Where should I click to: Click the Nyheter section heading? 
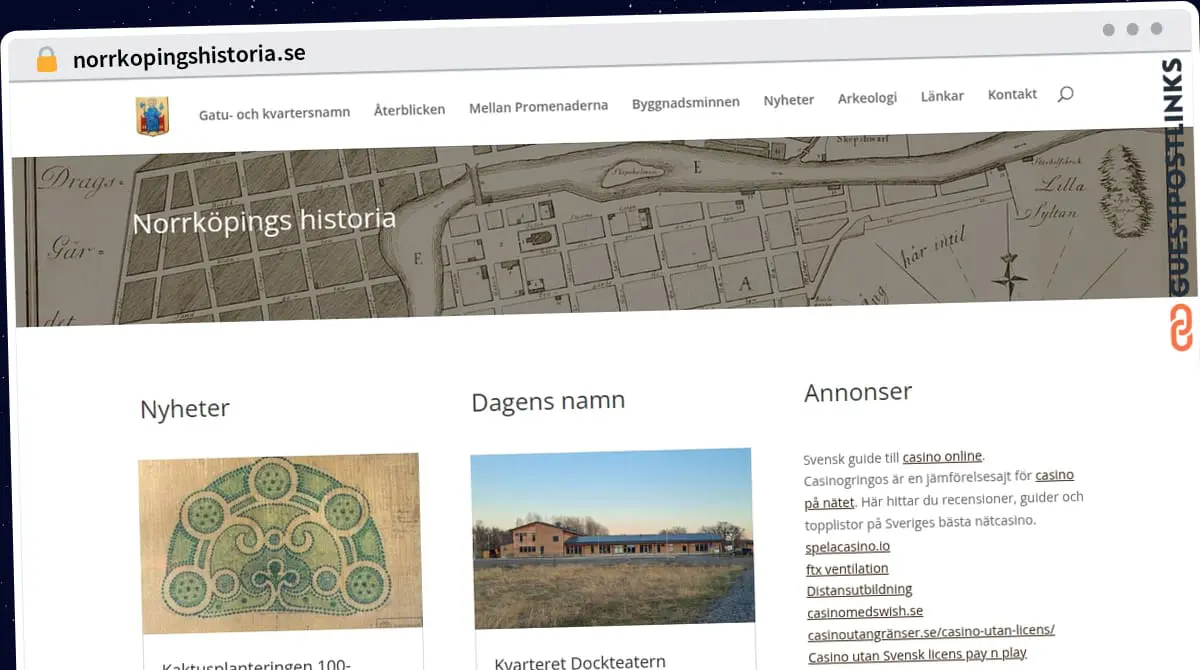point(185,408)
